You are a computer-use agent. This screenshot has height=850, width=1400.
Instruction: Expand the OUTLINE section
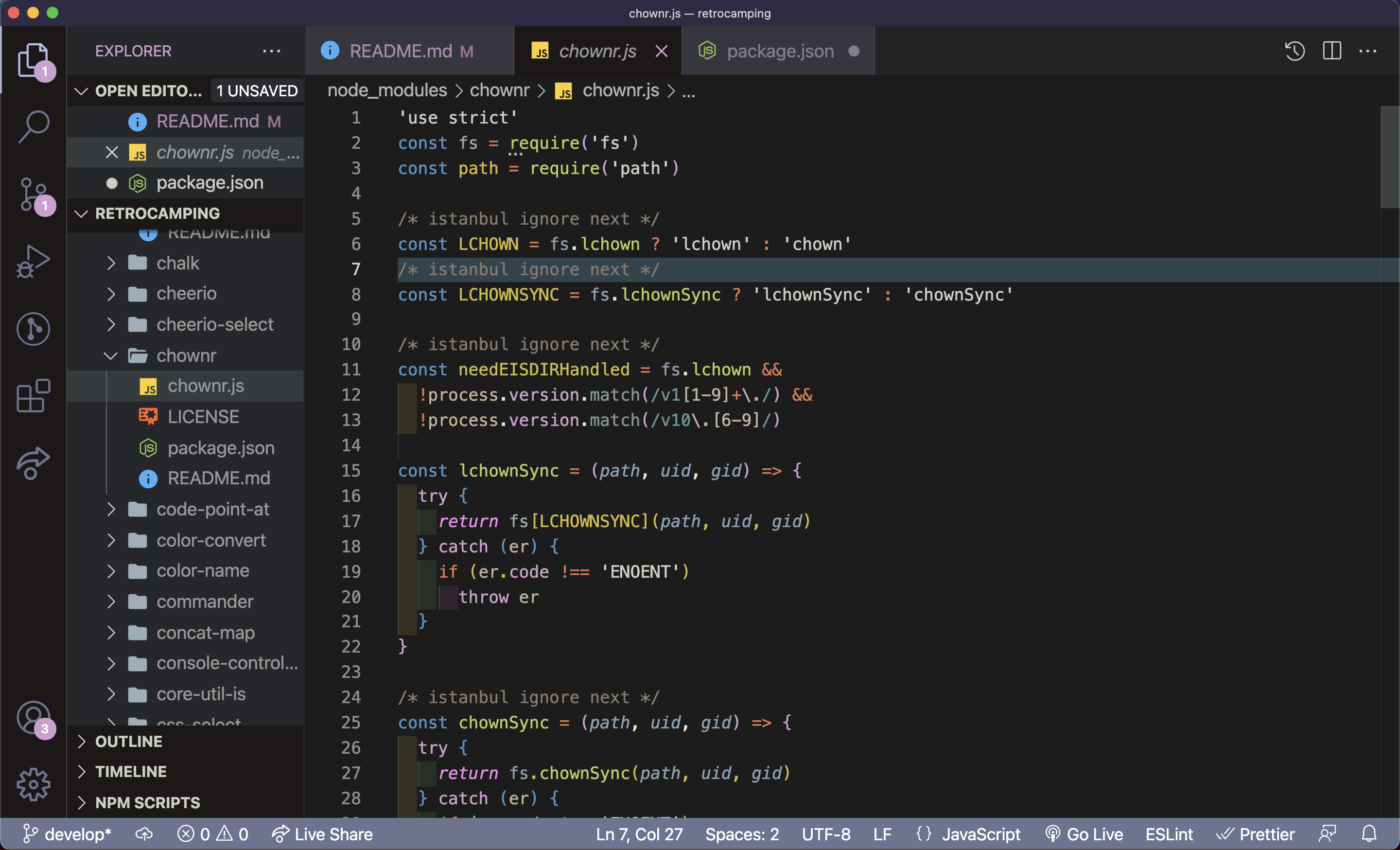[x=128, y=741]
